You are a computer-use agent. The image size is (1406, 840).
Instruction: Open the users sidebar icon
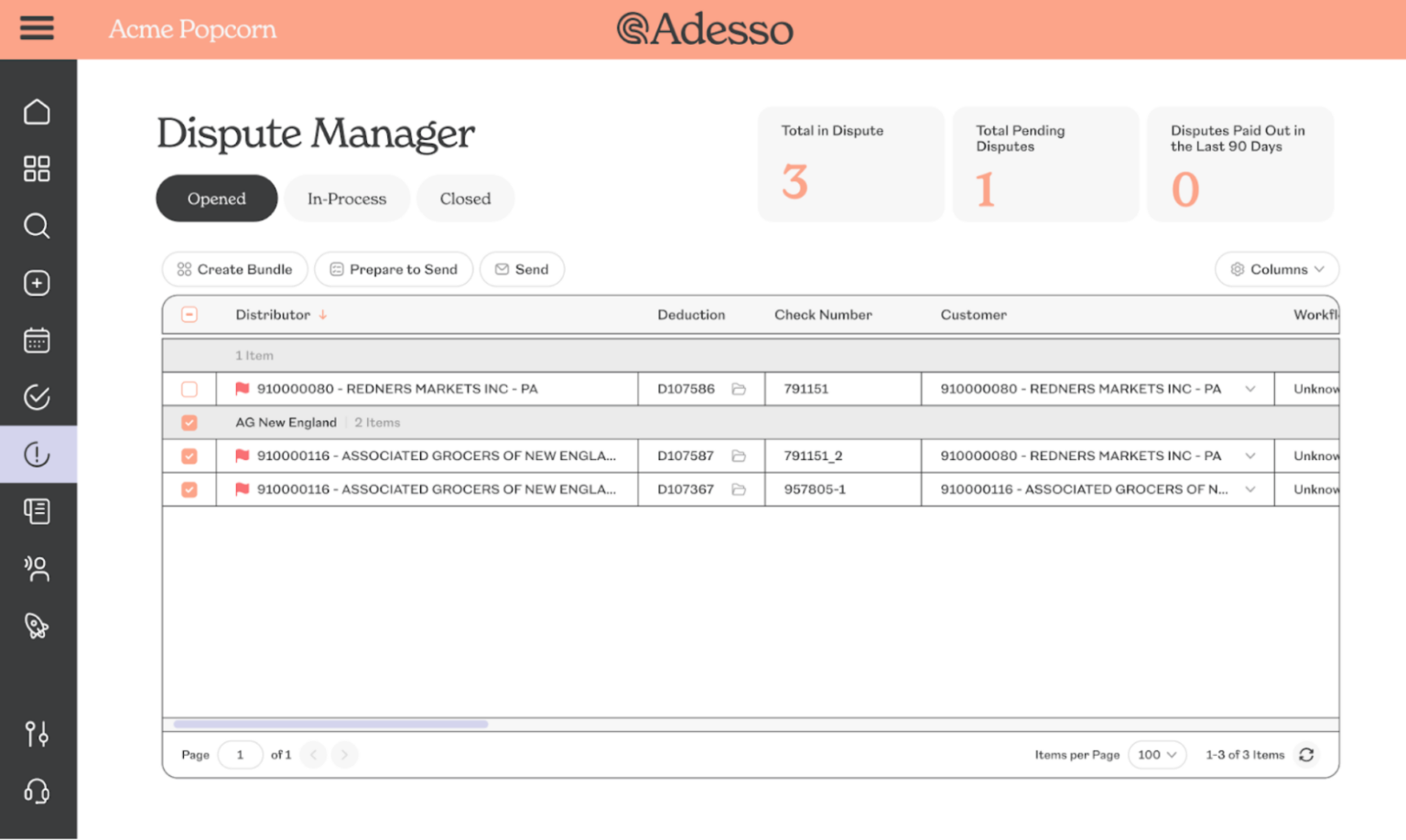(37, 569)
